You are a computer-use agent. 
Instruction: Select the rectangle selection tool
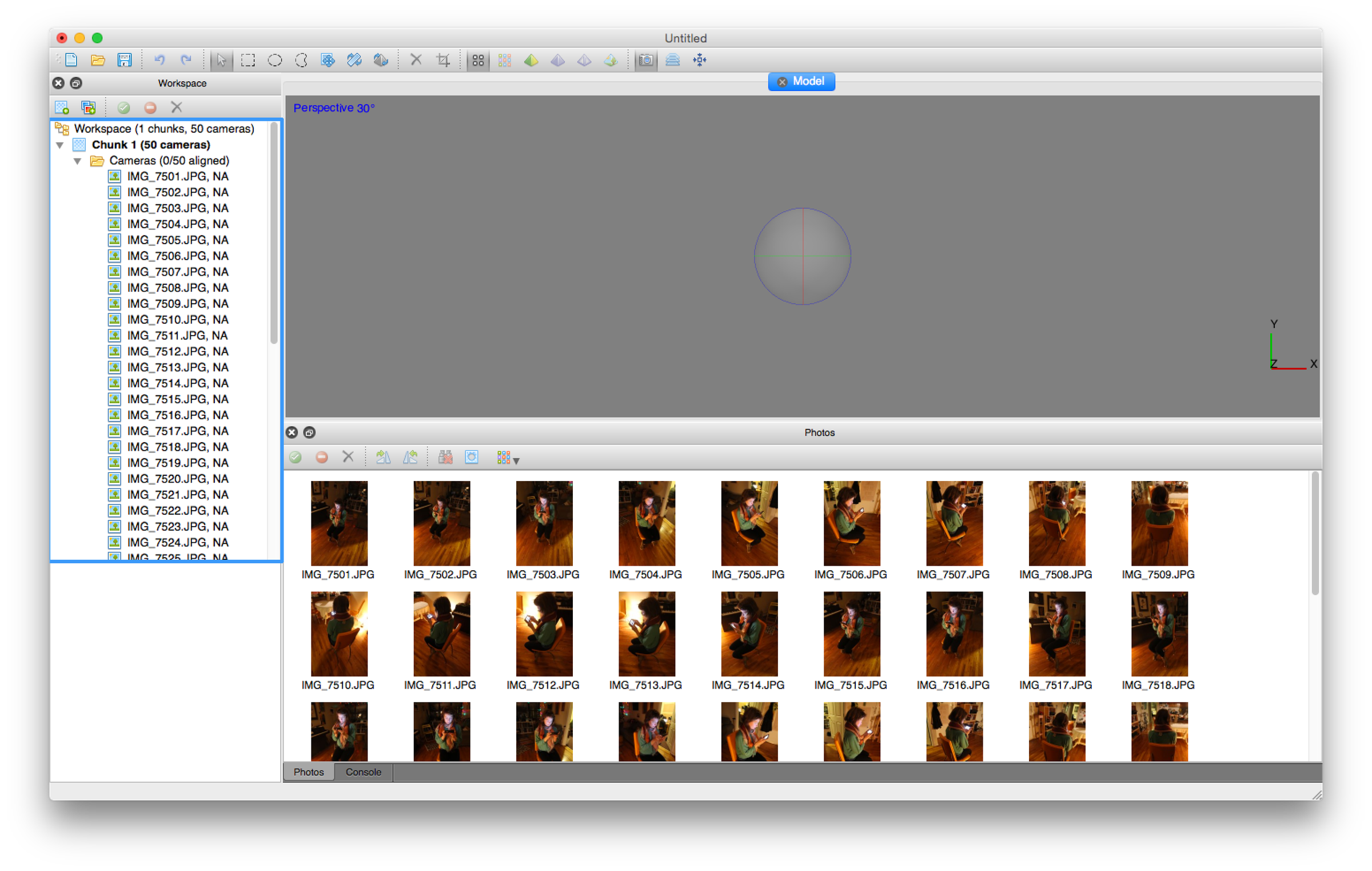[248, 60]
